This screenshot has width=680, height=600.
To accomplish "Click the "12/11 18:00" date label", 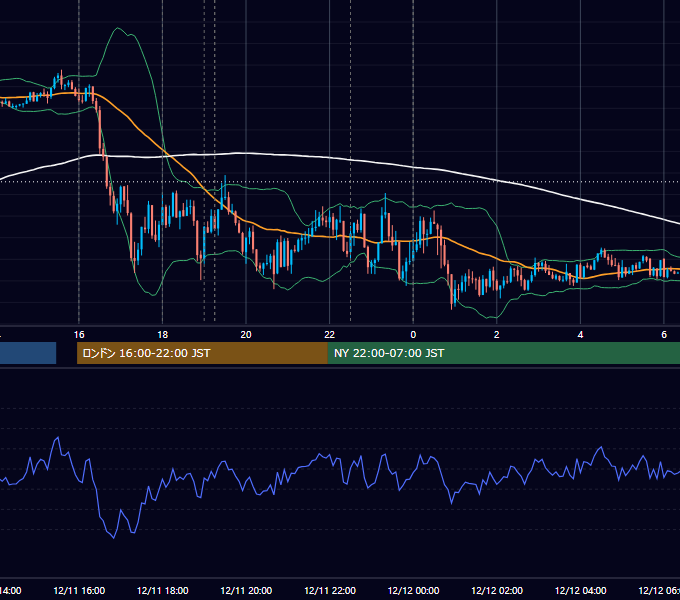I will click(163, 590).
